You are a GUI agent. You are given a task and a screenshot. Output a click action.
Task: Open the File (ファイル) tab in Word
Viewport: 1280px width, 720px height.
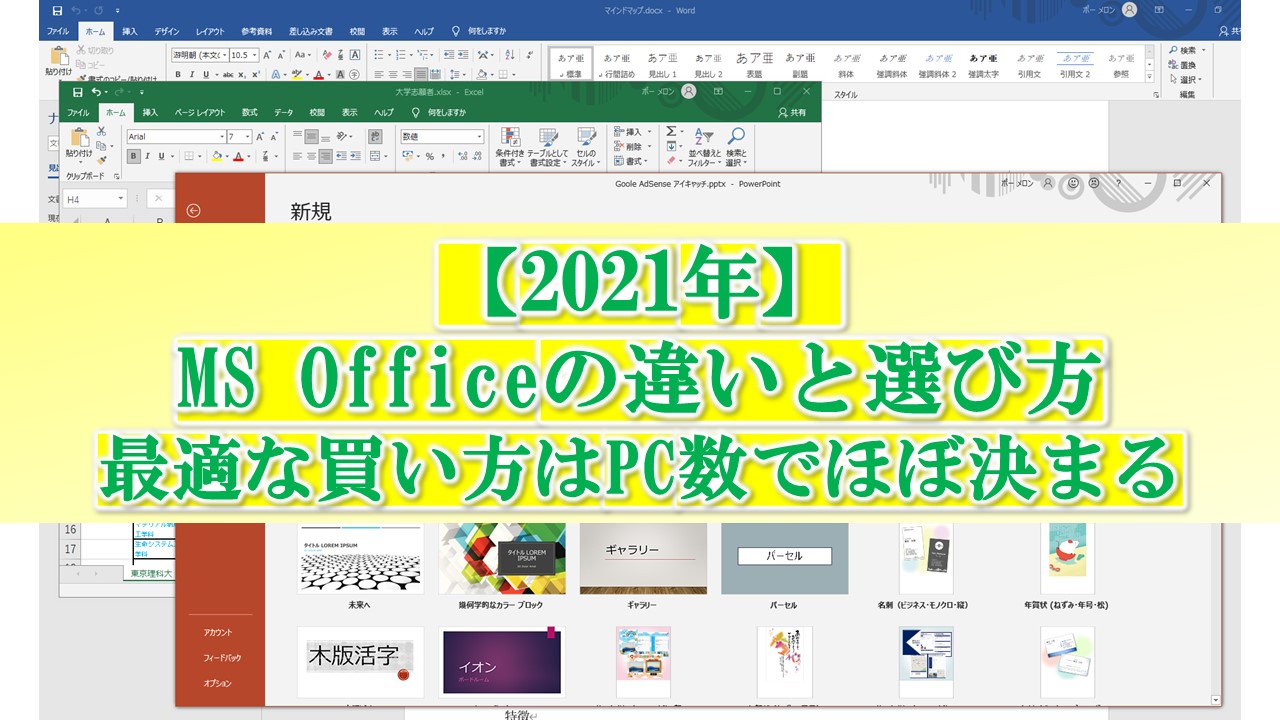pos(58,31)
